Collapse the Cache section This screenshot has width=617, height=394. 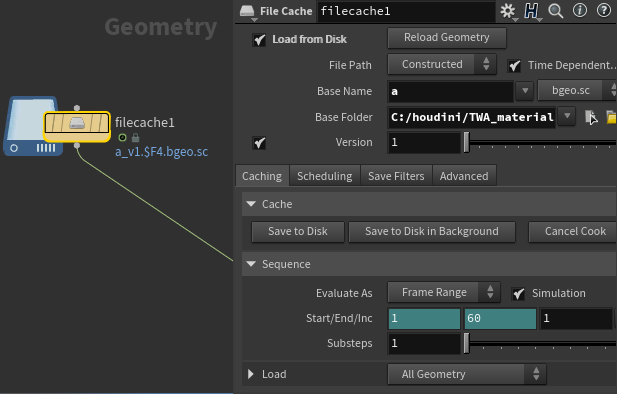[251, 204]
